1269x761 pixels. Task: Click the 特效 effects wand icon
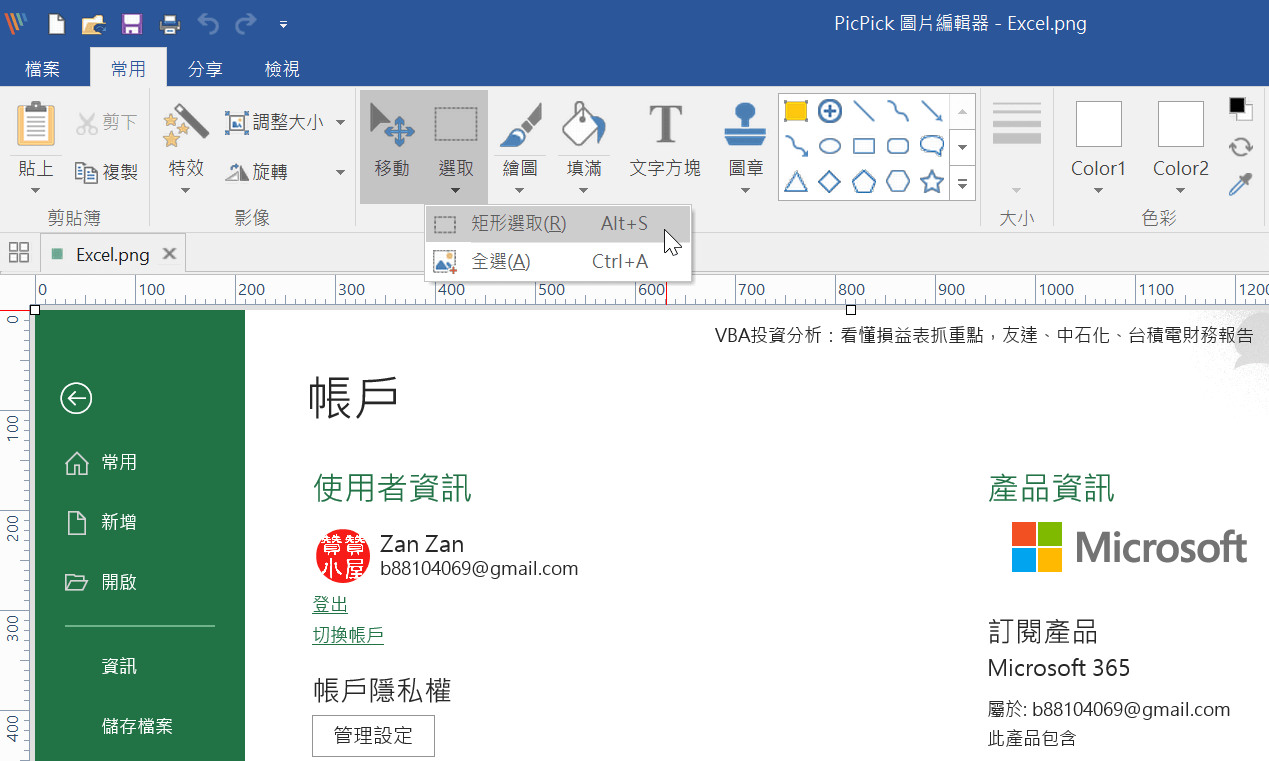coord(185,125)
